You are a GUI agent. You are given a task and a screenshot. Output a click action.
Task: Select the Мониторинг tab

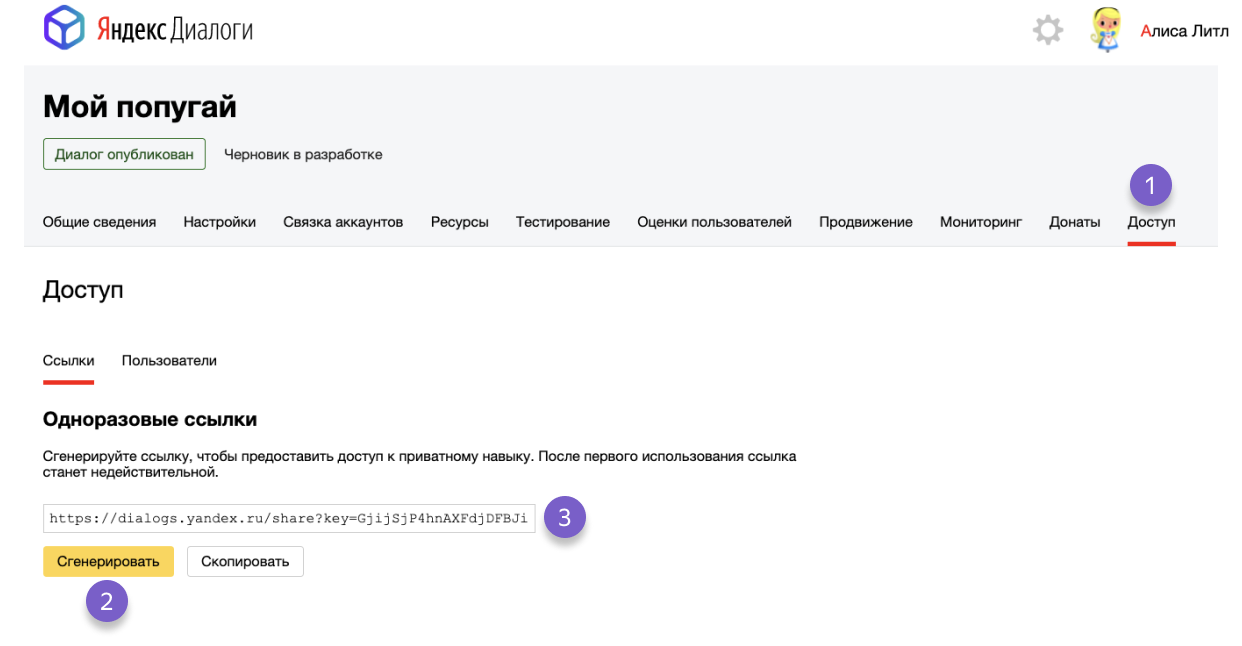click(x=980, y=222)
